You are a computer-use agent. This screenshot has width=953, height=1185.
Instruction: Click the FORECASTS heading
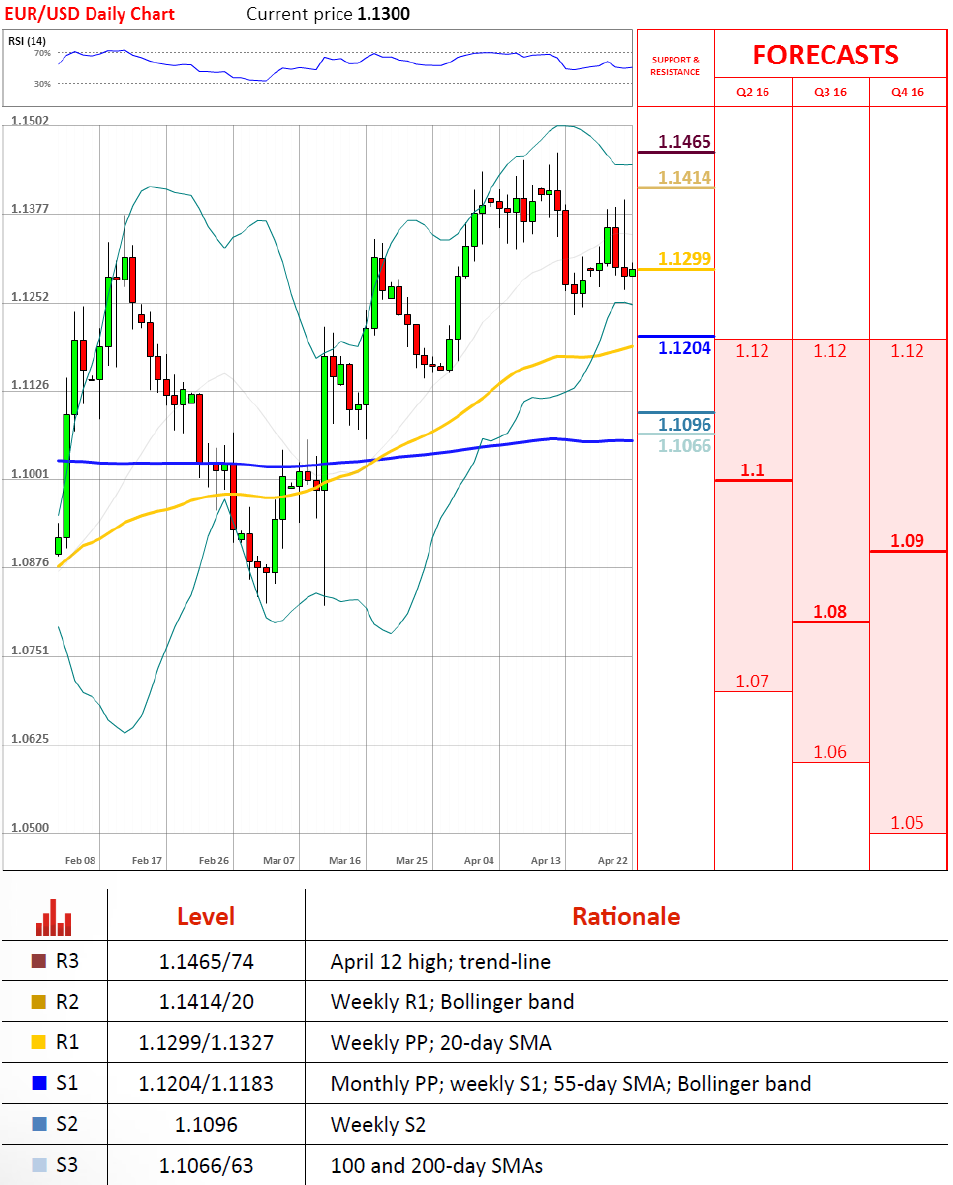click(x=825, y=55)
